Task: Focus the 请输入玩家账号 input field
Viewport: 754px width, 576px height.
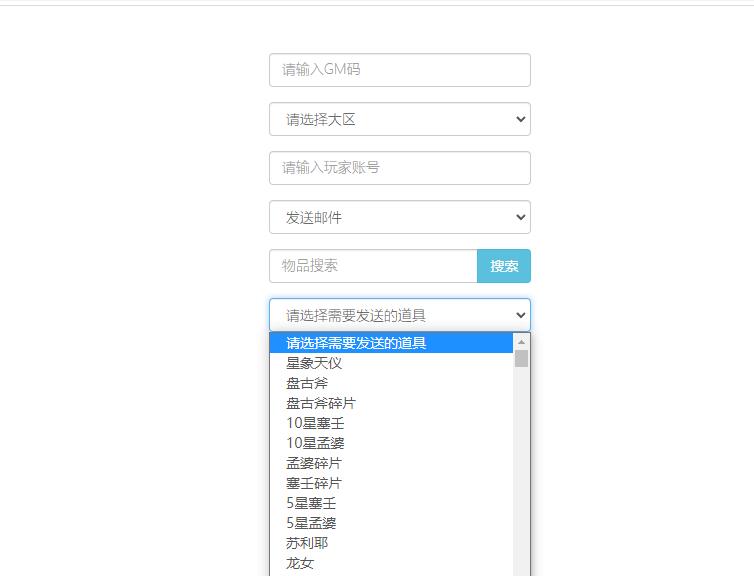Action: click(x=399, y=168)
